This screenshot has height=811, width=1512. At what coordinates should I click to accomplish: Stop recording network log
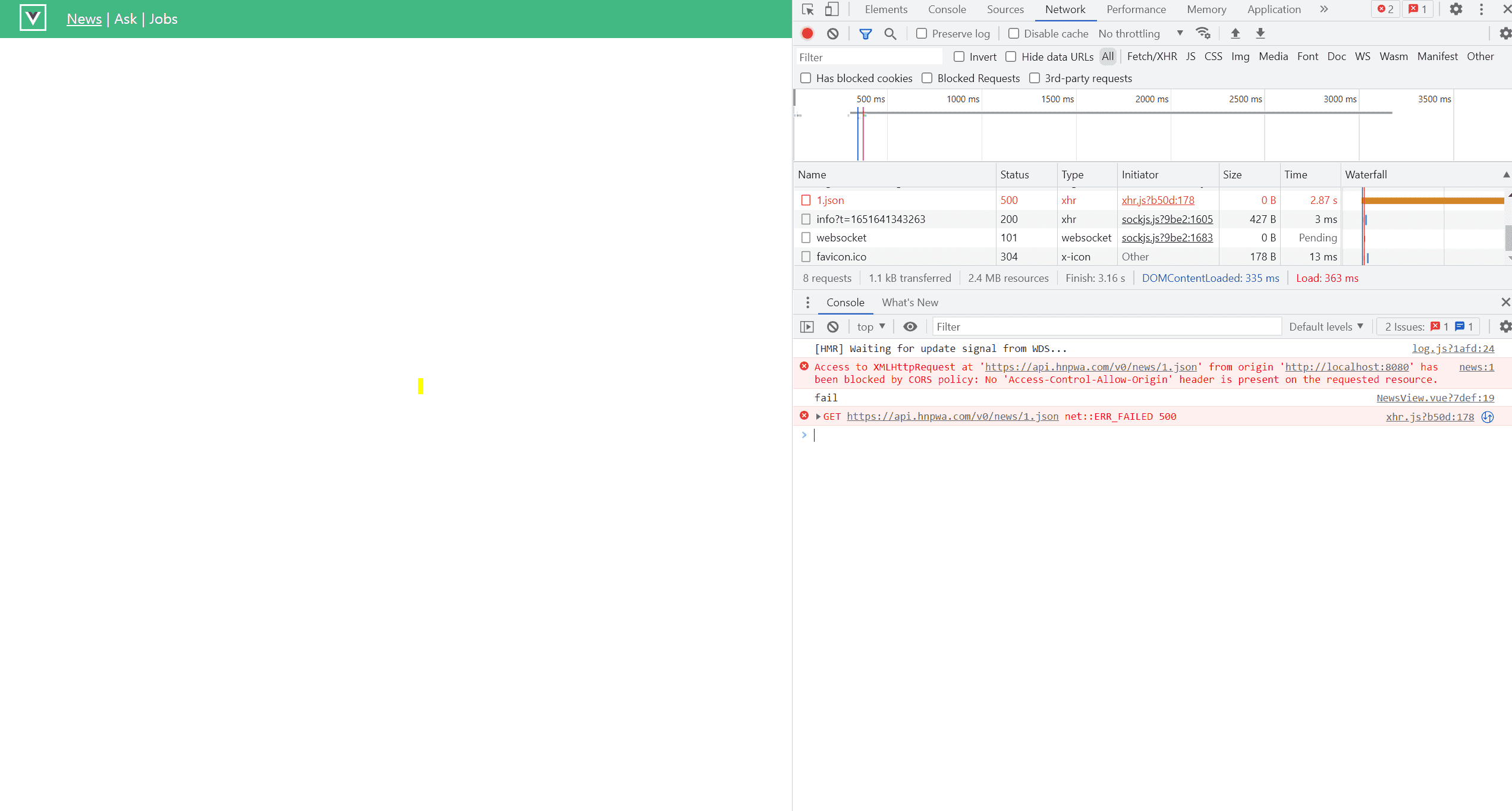[807, 34]
